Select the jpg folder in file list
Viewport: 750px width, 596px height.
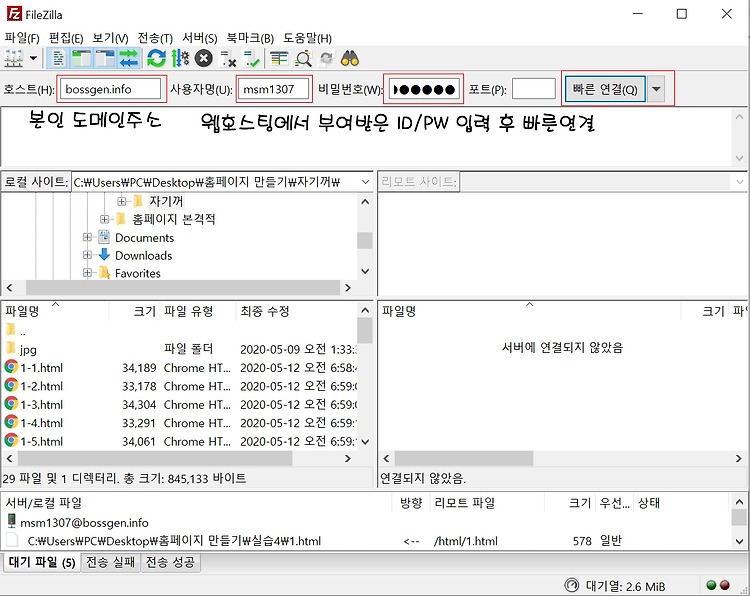179,350
